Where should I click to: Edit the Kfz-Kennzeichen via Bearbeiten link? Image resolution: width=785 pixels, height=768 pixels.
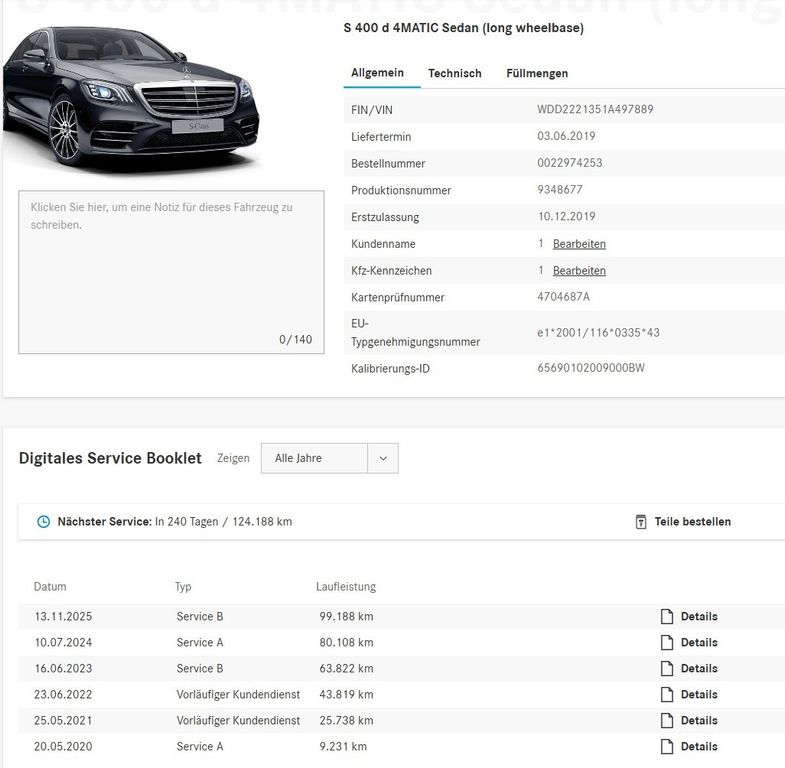point(579,271)
